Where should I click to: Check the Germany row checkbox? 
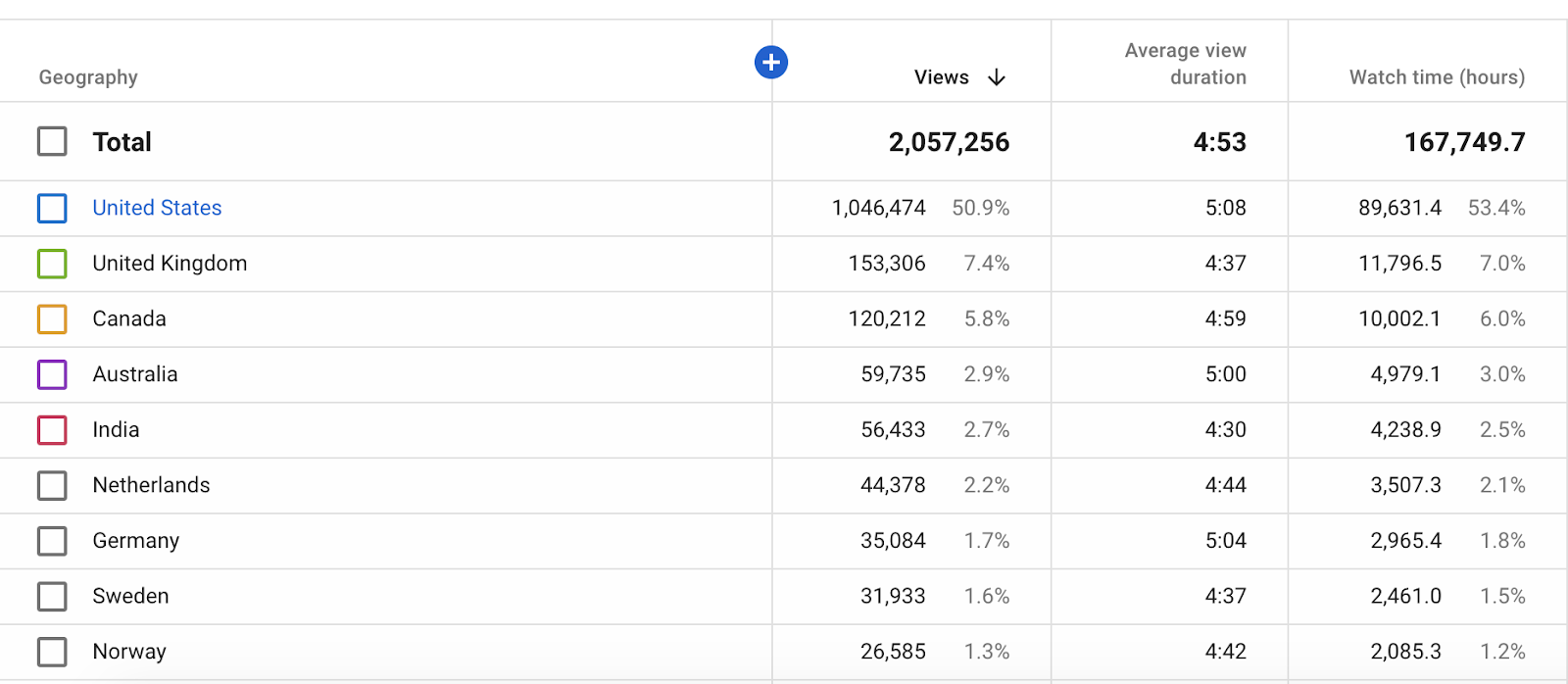coord(52,541)
